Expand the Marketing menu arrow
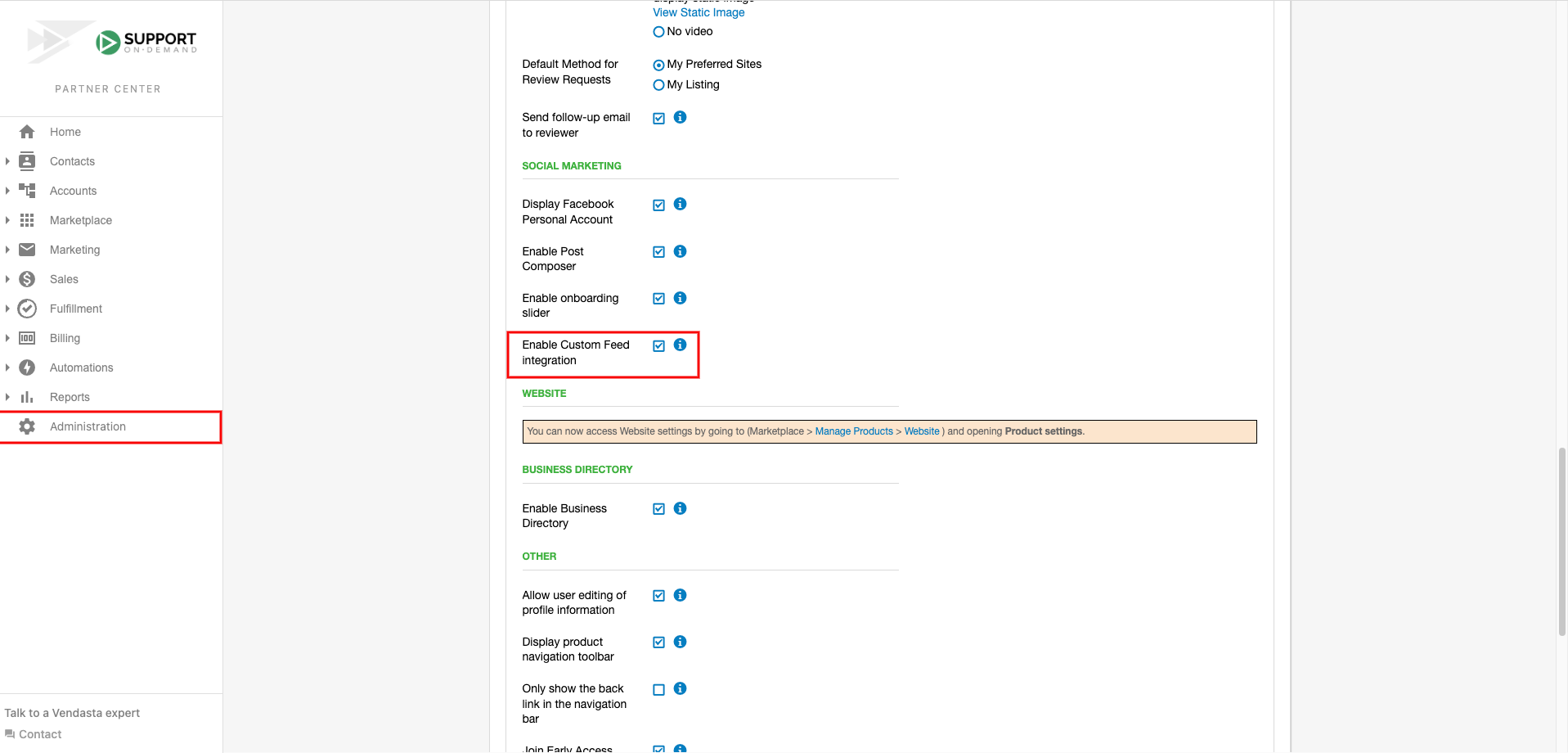 [7, 250]
